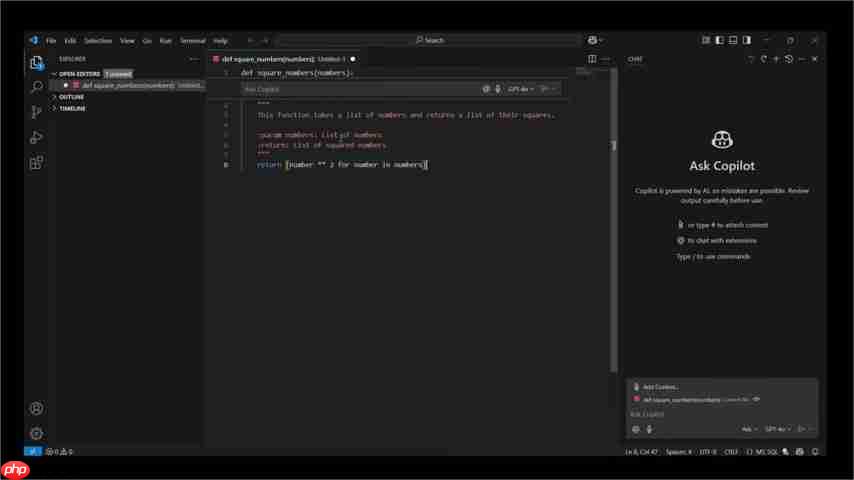Open the notifications bell icon

pyautogui.click(x=815, y=452)
